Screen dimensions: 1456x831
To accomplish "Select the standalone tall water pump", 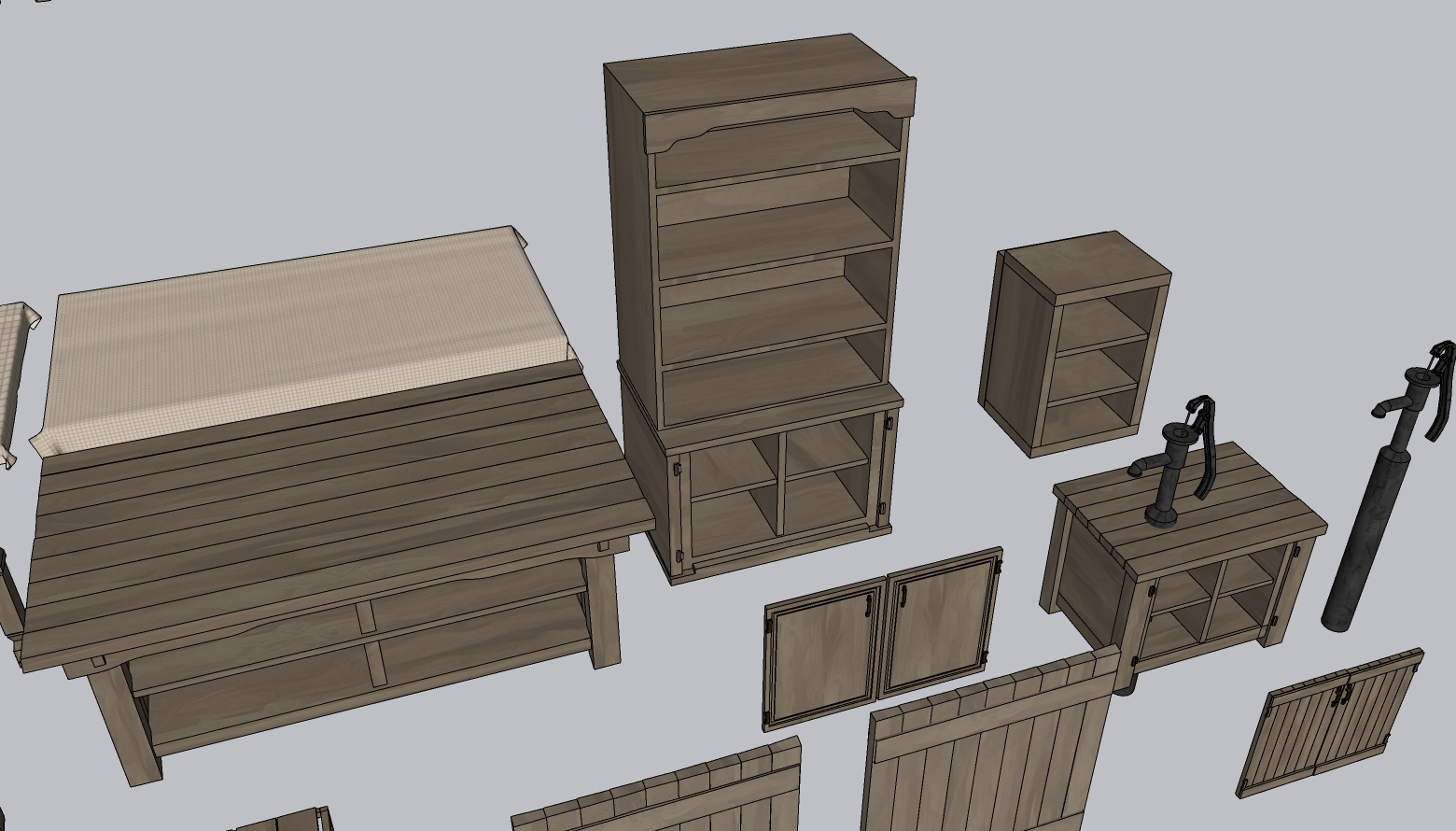I will (x=1386, y=486).
